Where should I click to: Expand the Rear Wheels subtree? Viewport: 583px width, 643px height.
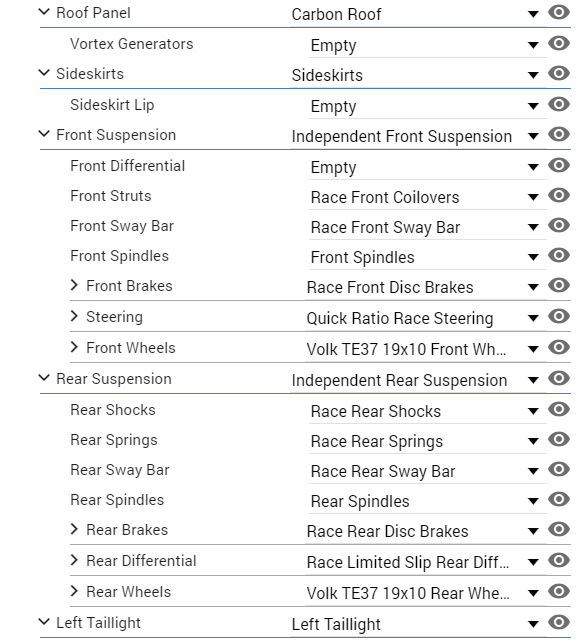74,591
